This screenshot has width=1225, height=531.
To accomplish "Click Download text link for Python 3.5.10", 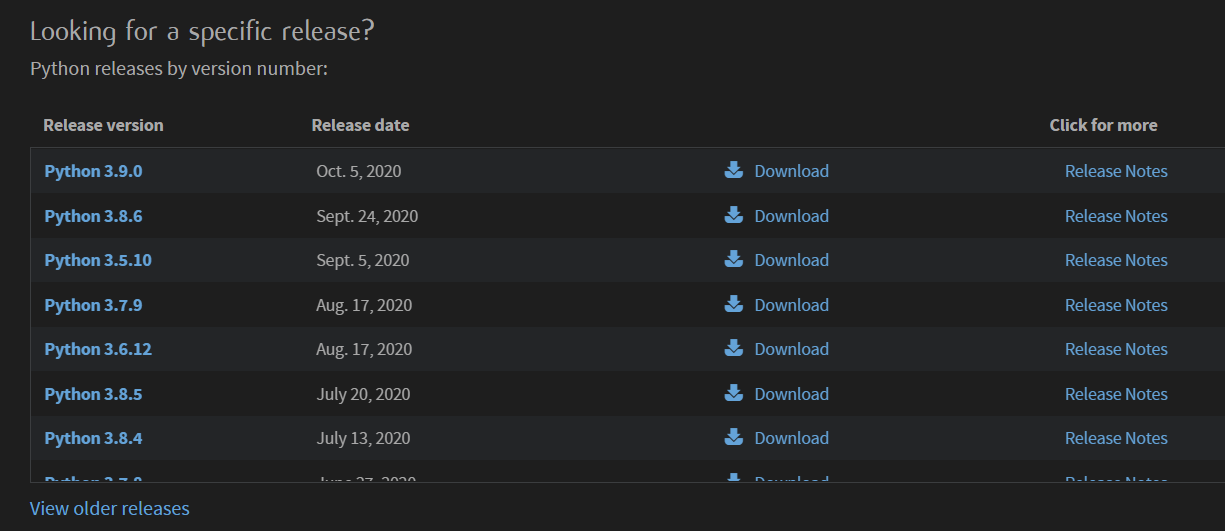I will [792, 260].
